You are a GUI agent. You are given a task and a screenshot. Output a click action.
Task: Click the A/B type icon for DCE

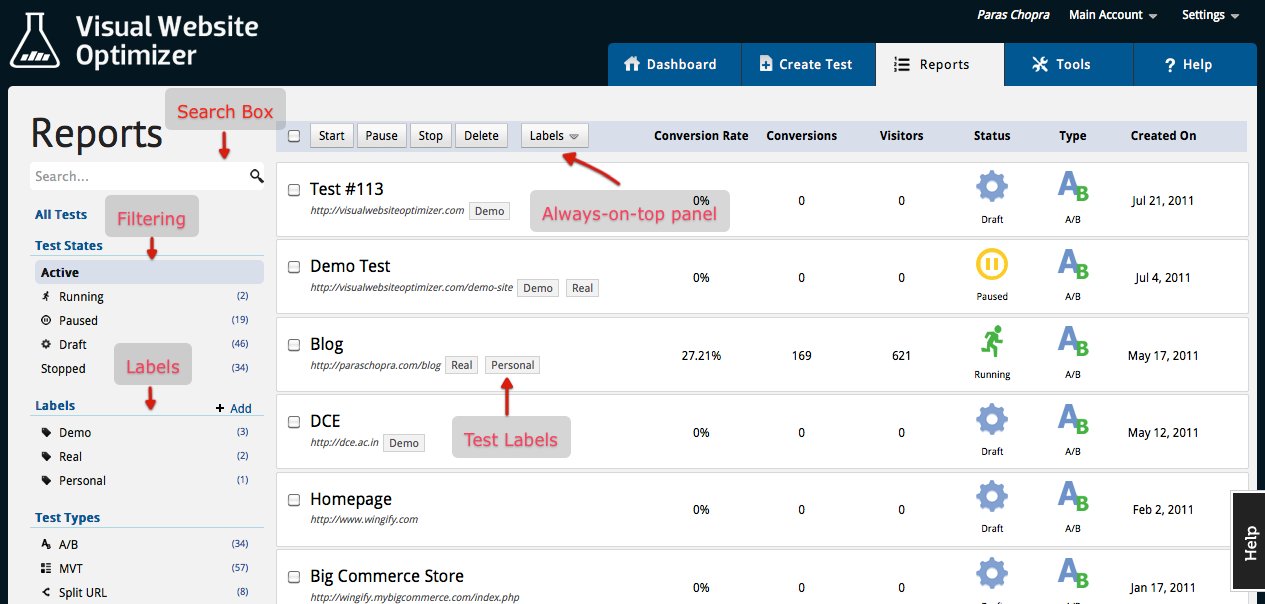(x=1072, y=419)
